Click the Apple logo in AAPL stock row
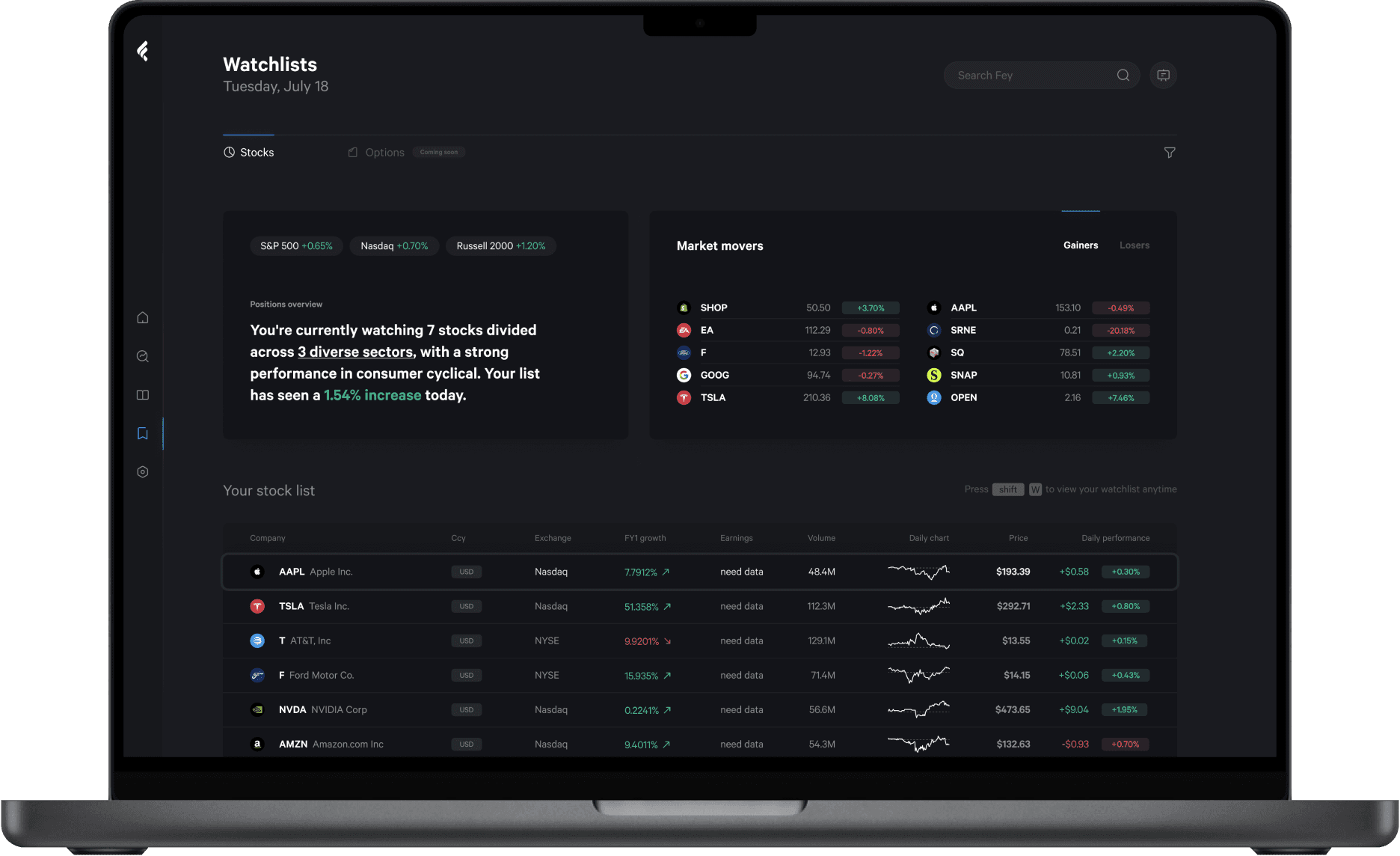This screenshot has width=1400, height=856. [257, 572]
